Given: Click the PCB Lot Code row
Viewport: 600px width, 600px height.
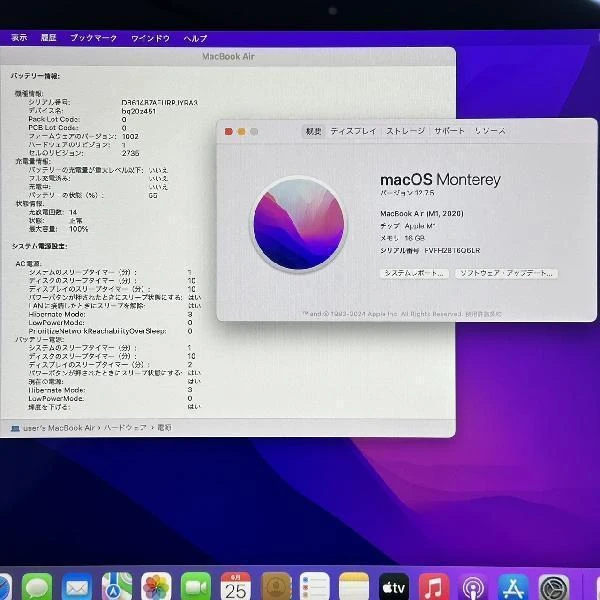Looking at the screenshot, I should coord(78,128).
